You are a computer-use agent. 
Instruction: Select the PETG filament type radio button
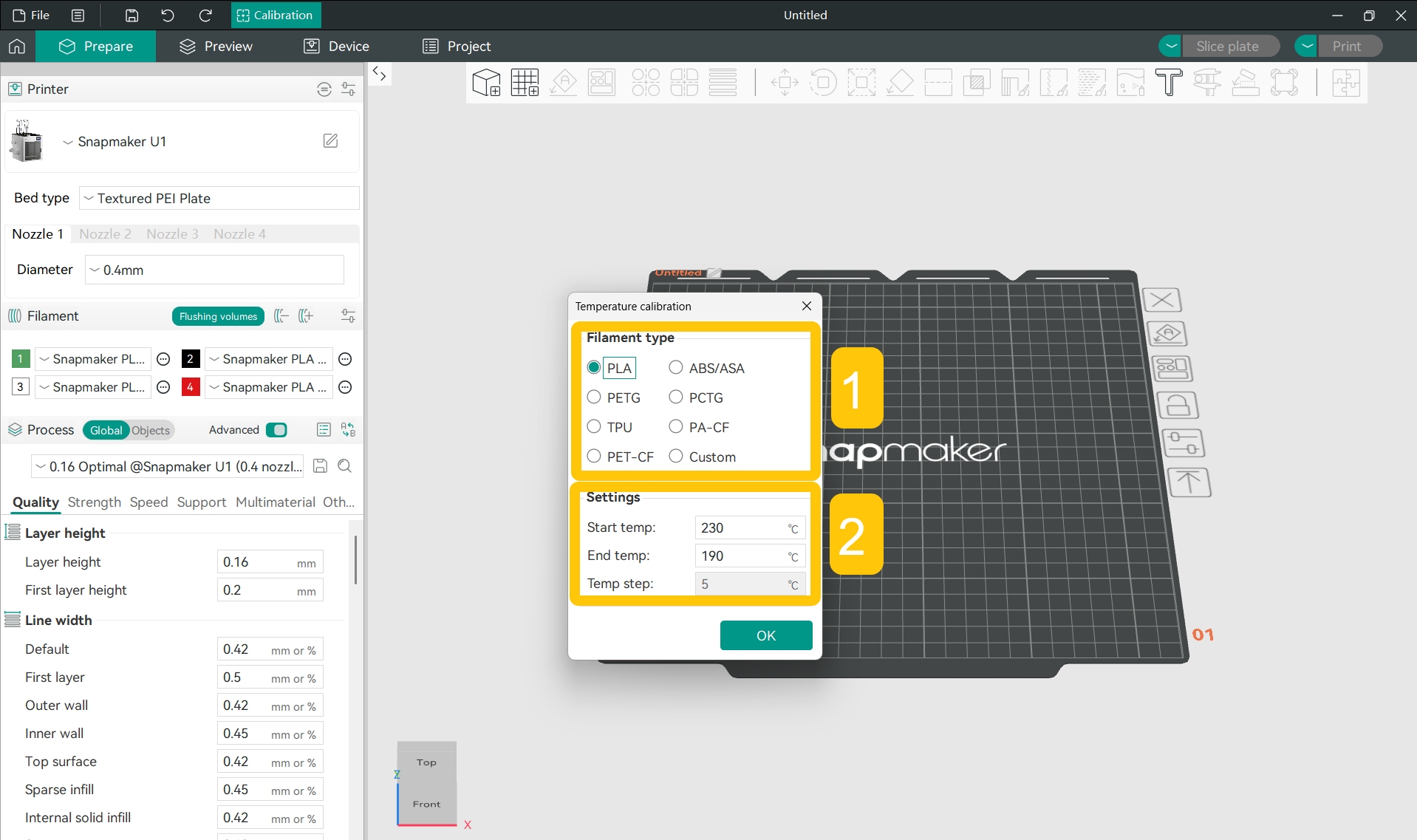[x=594, y=397]
